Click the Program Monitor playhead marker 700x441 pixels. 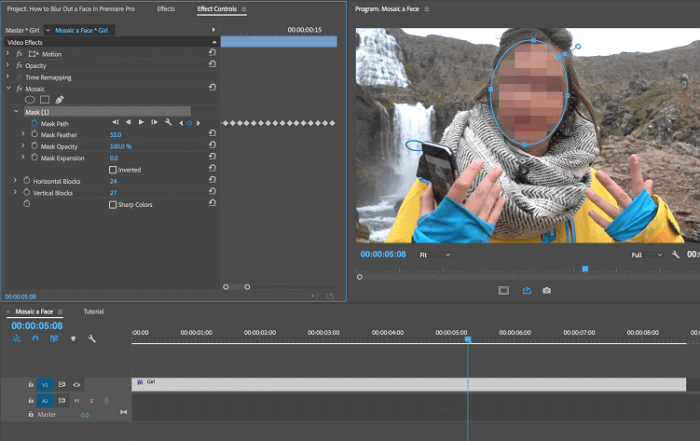[x=584, y=268]
